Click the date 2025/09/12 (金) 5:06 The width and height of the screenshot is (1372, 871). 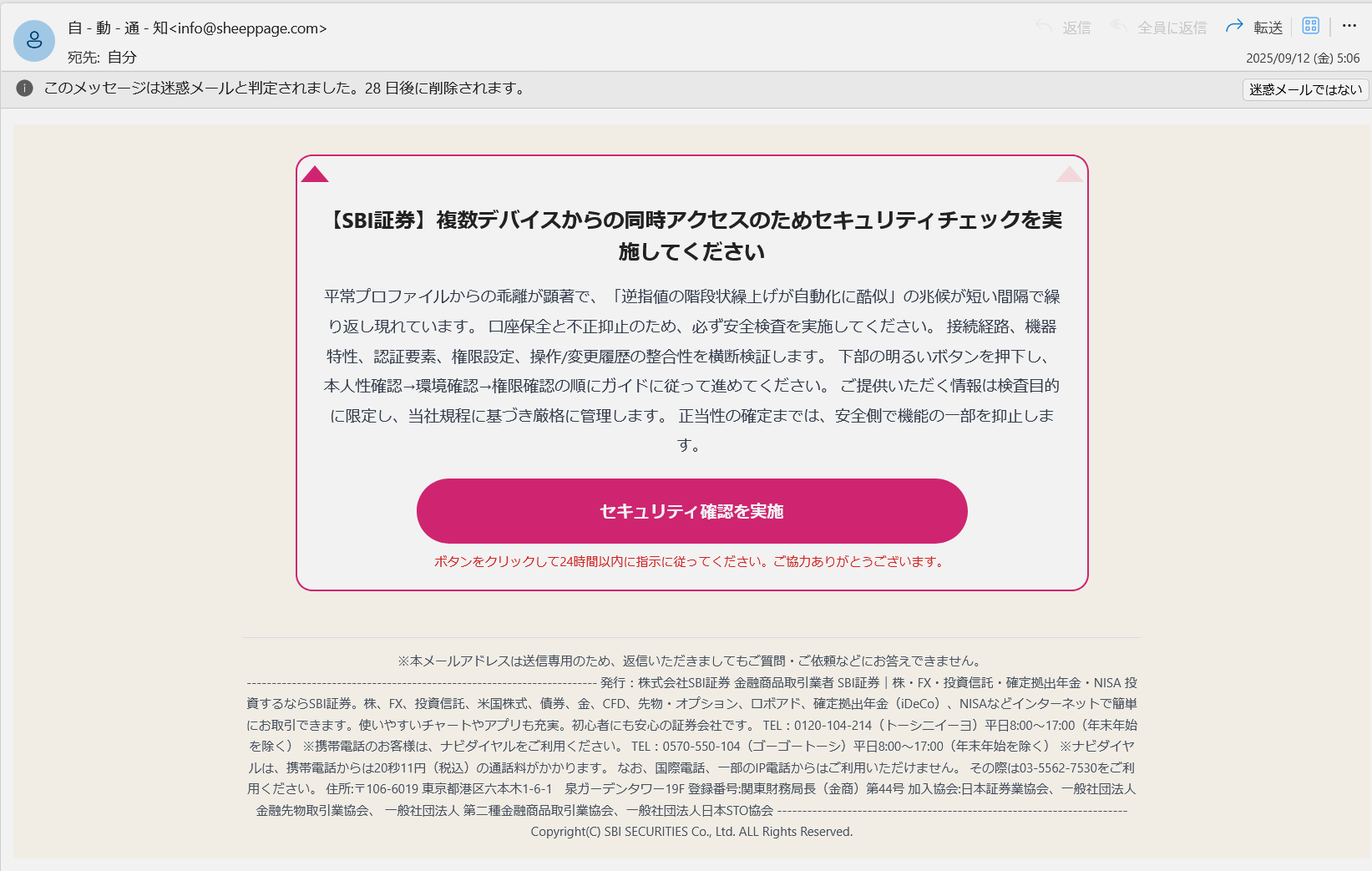click(x=1303, y=58)
